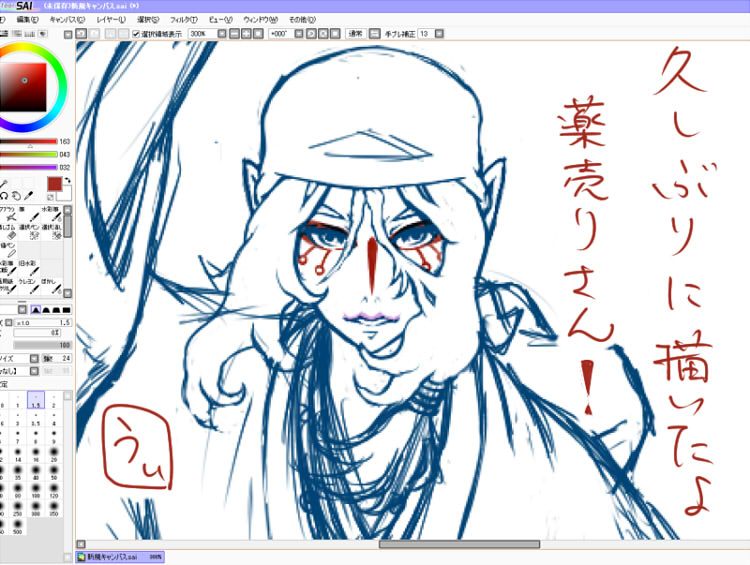
Task: Adjust the red slider showing 163
Action: [29, 142]
